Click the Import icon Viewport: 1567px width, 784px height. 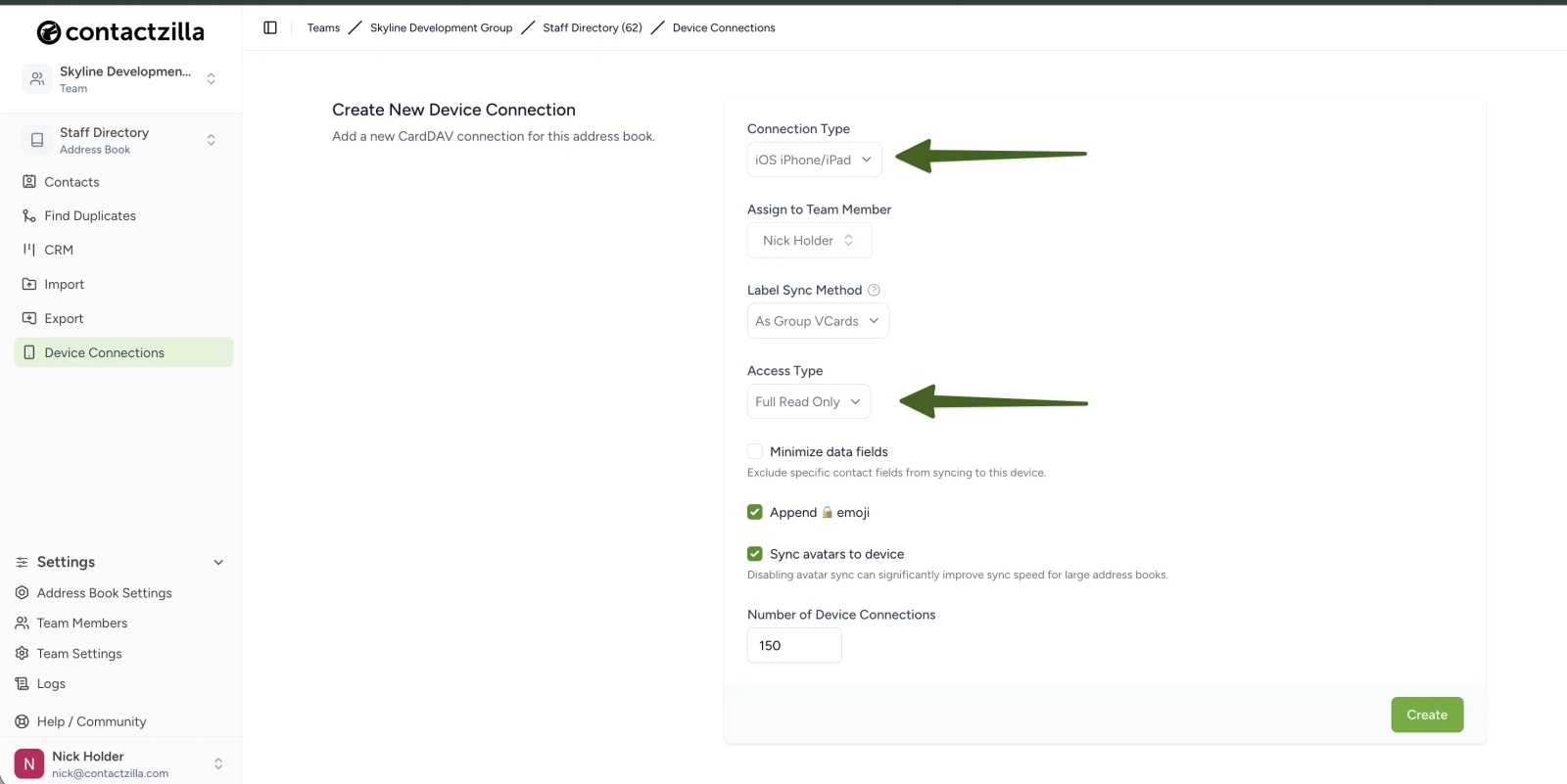point(29,284)
